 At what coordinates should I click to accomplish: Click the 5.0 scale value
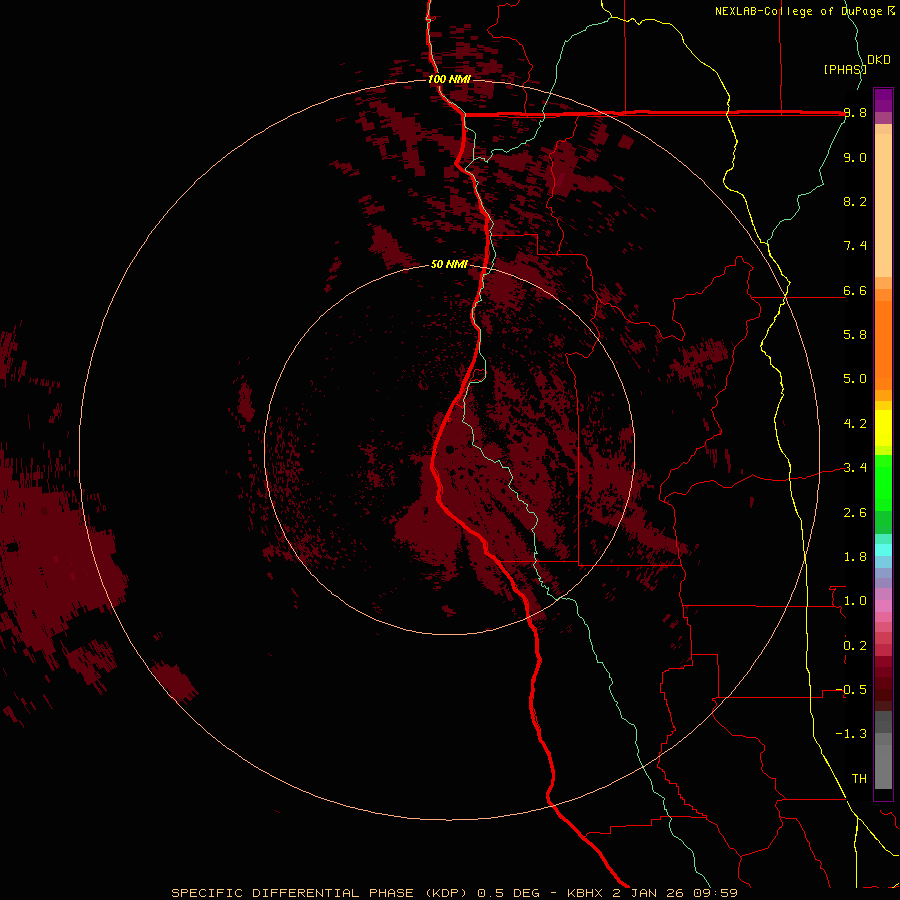[855, 379]
